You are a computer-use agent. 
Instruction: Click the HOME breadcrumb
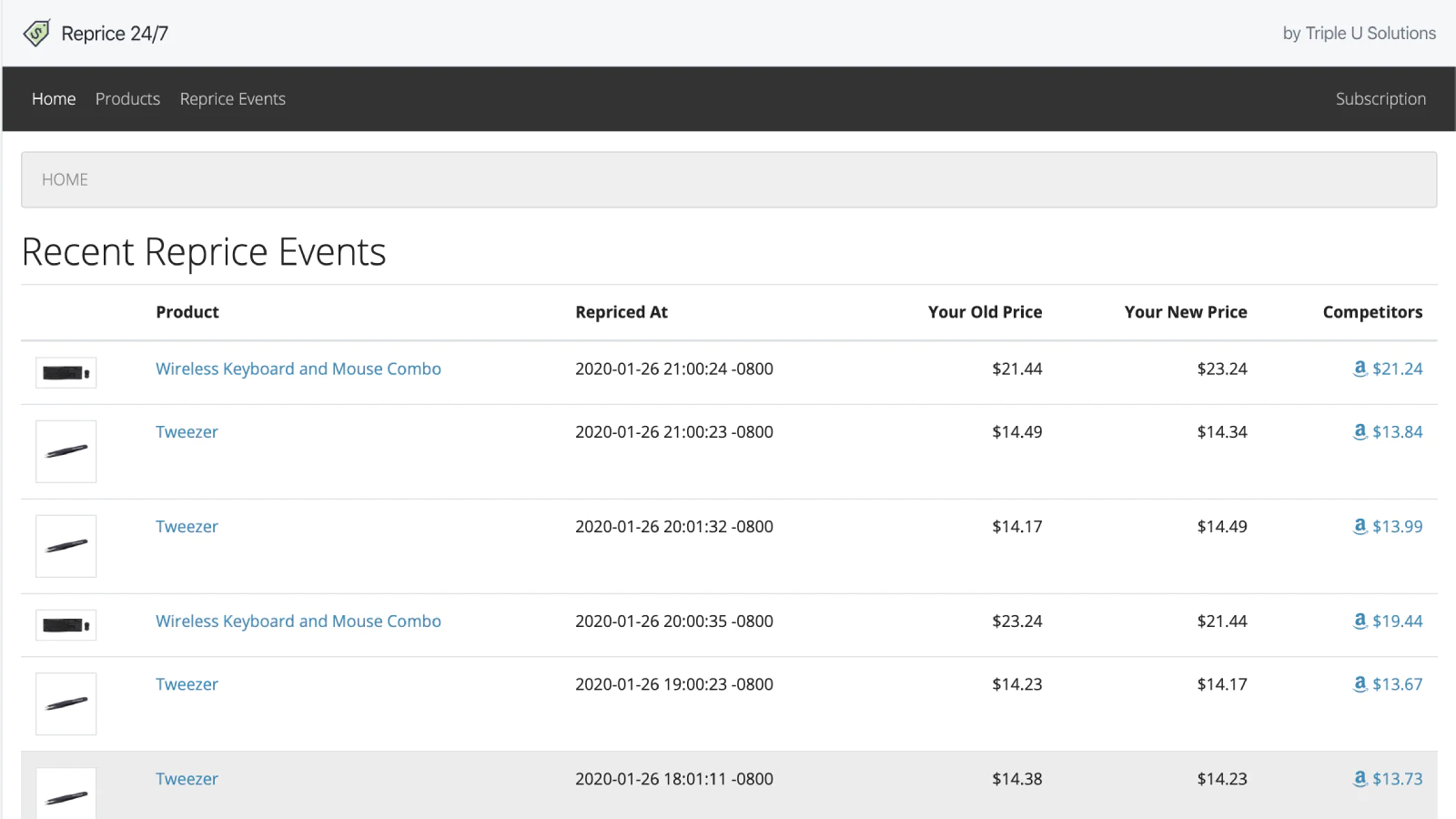(65, 179)
